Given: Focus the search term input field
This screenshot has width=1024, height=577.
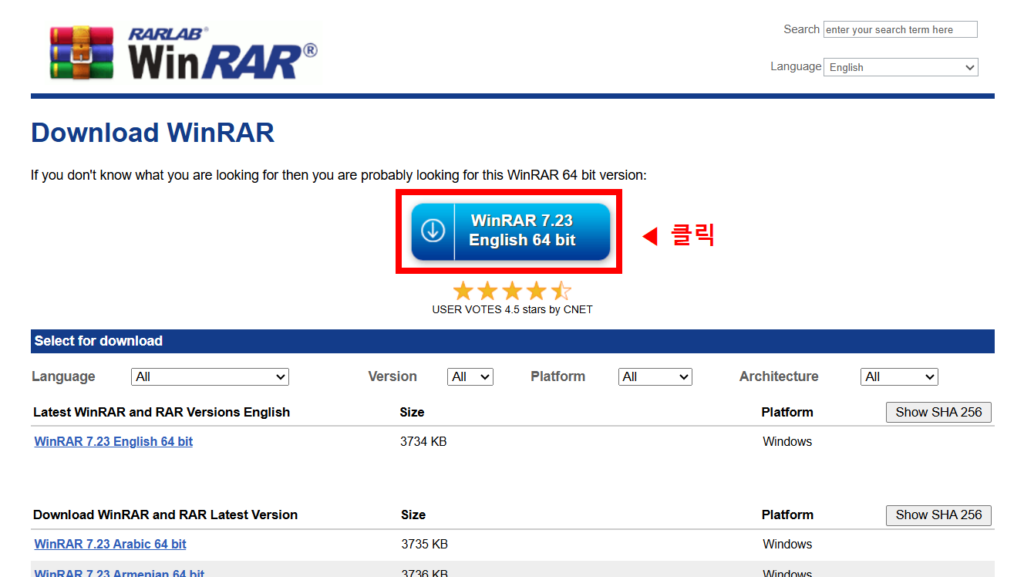Looking at the screenshot, I should tap(900, 29).
